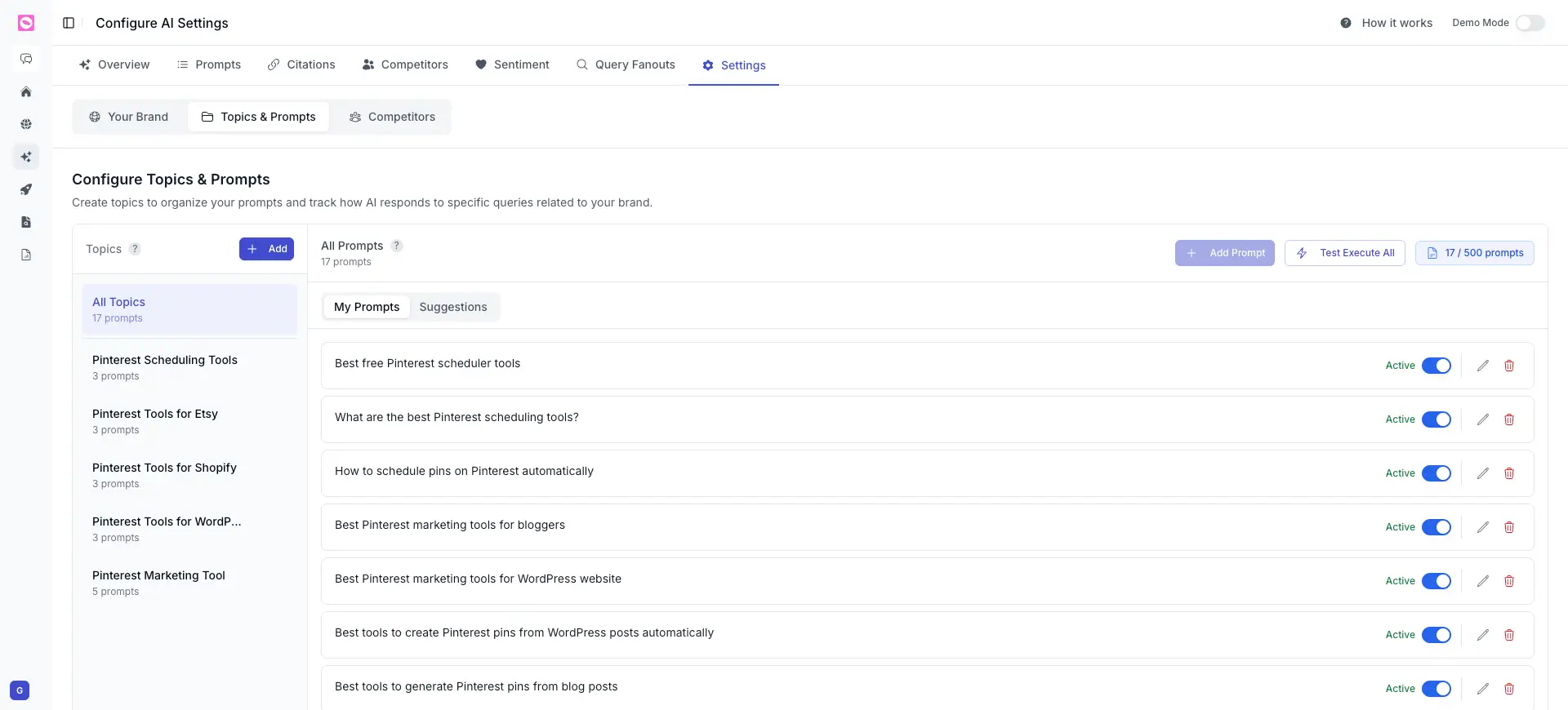Open the filled document sidebar icon

click(26, 222)
